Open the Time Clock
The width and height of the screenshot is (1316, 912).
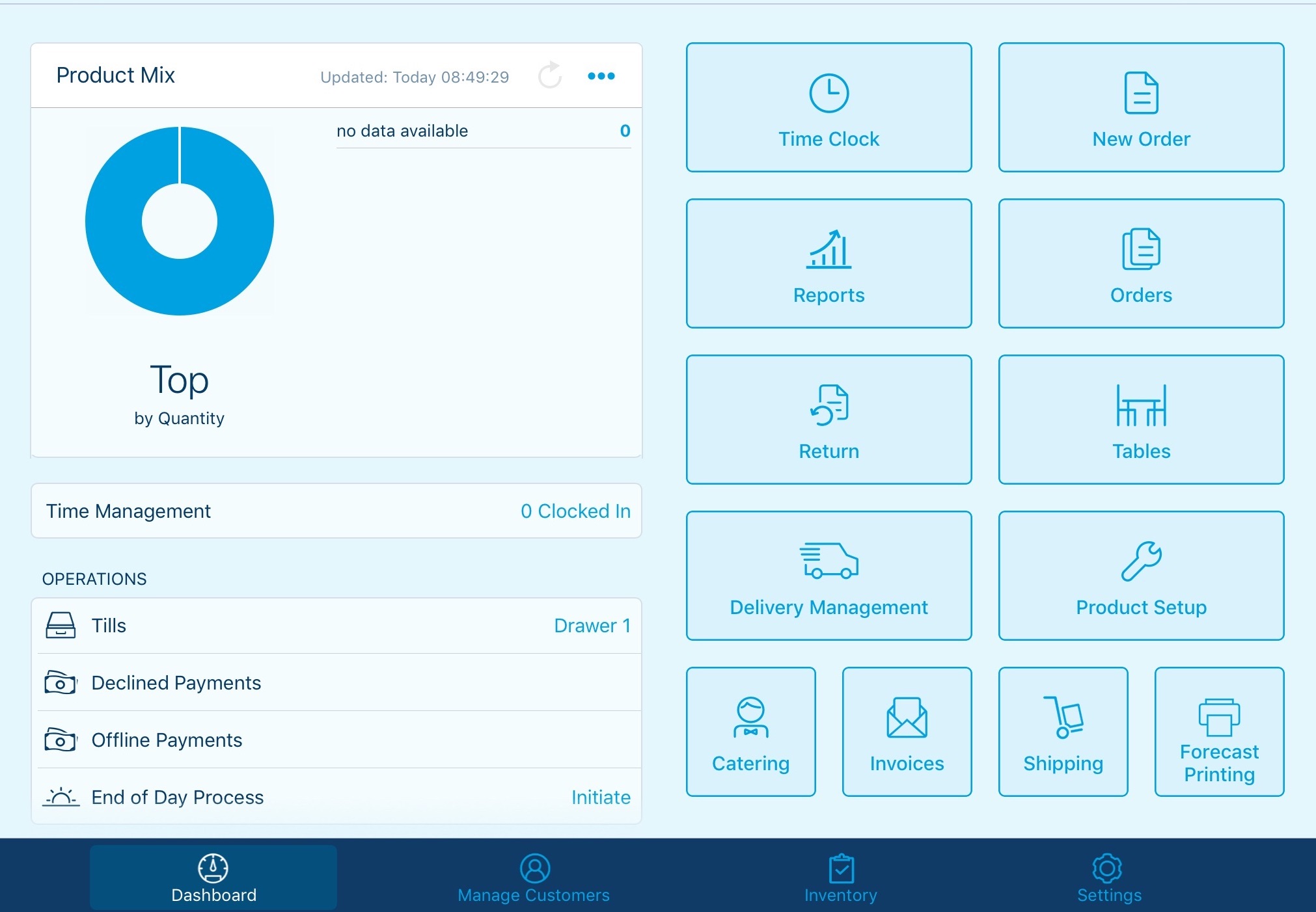click(828, 107)
